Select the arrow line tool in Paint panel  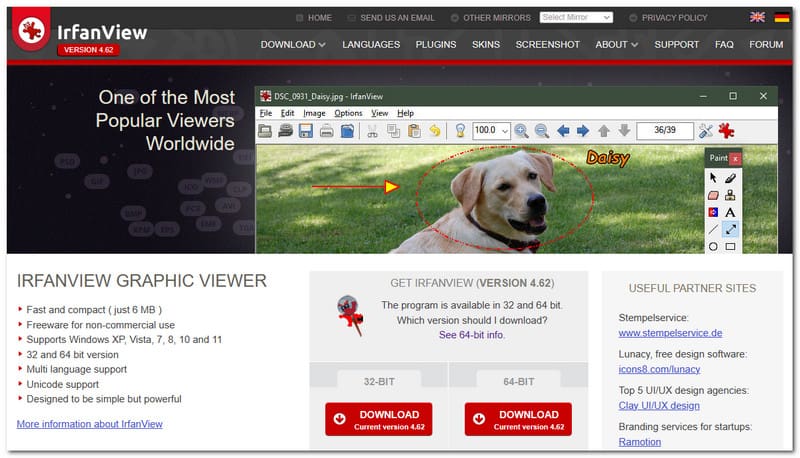click(731, 230)
